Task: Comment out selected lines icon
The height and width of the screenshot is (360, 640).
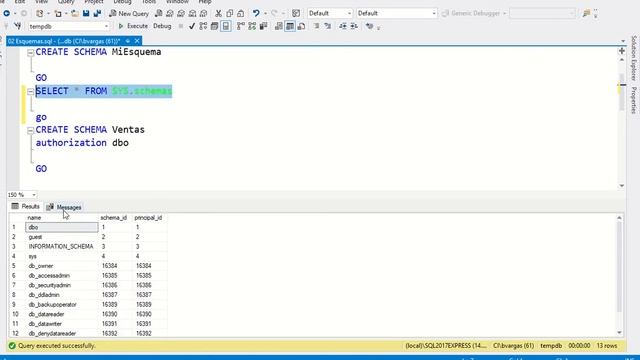Action: point(316,26)
